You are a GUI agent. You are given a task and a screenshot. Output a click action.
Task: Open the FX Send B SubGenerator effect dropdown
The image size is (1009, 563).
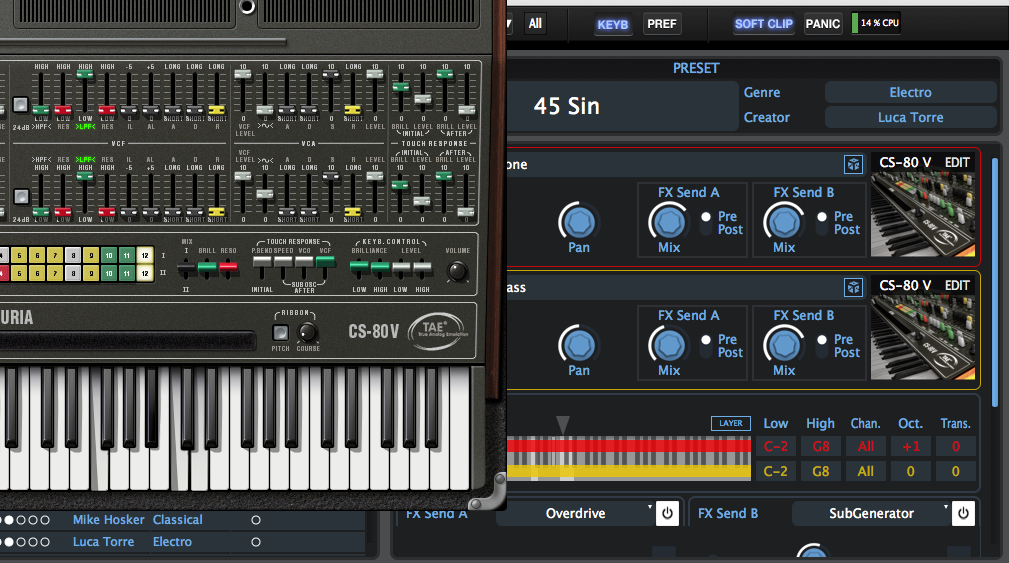[x=871, y=513]
